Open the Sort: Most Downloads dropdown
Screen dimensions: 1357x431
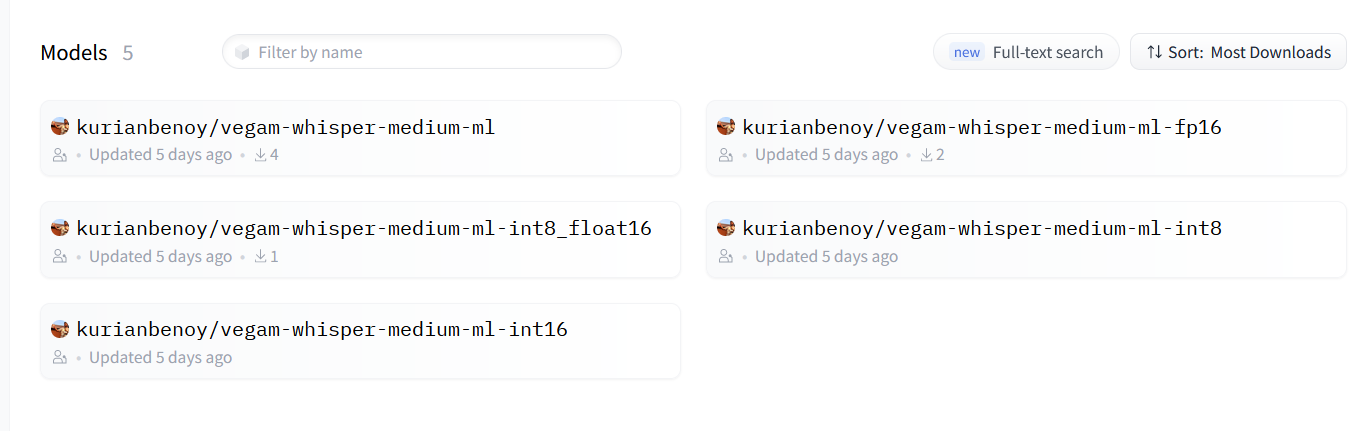[1238, 52]
